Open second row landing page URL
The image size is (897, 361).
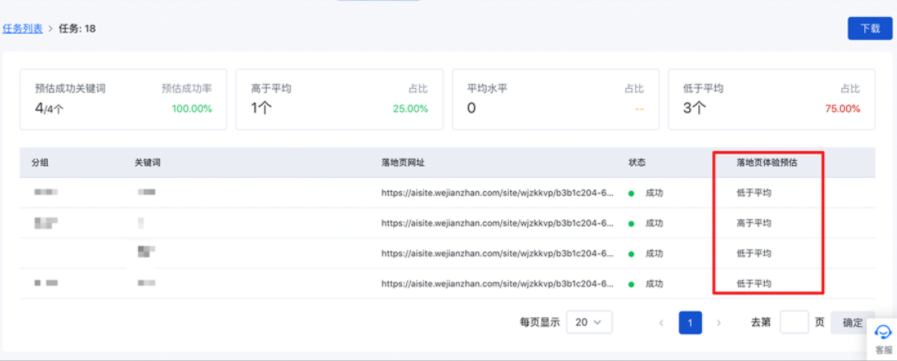(x=498, y=223)
